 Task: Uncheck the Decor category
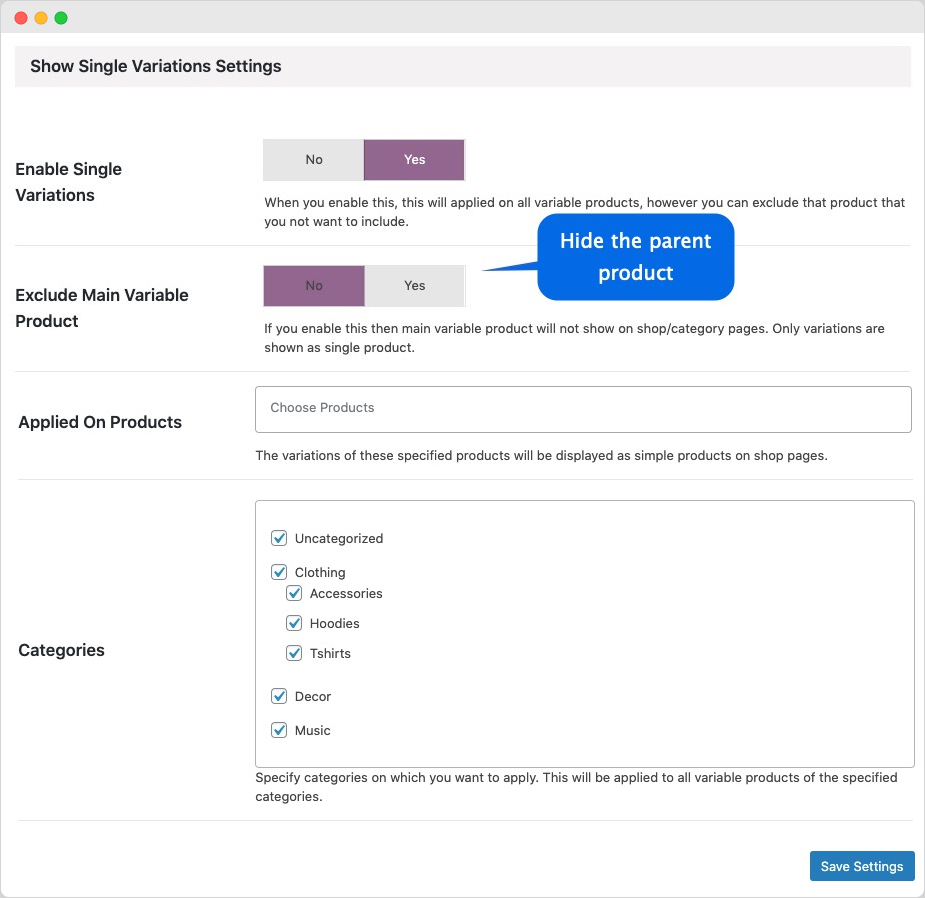(279, 696)
